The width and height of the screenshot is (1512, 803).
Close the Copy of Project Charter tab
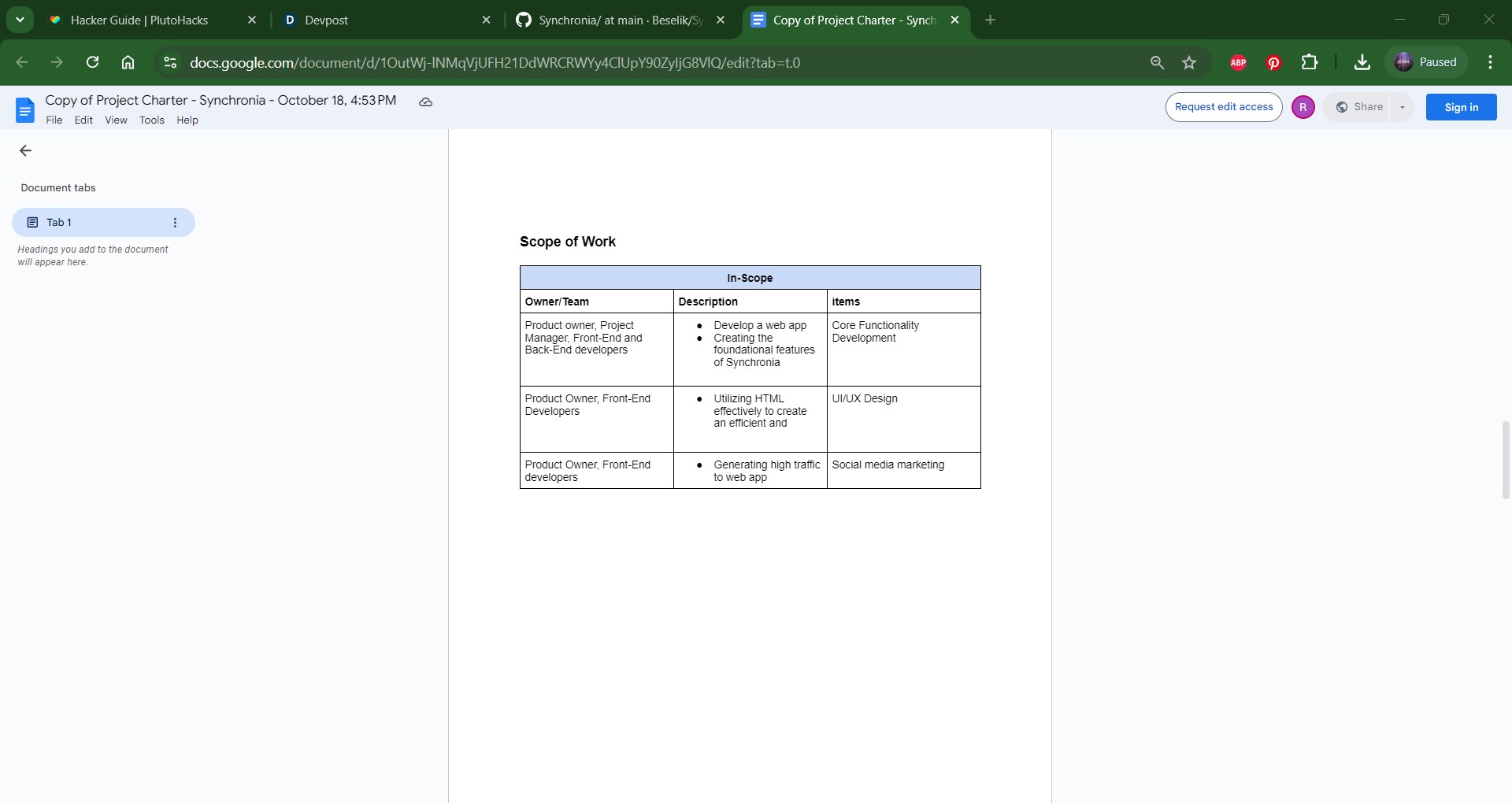tap(954, 20)
